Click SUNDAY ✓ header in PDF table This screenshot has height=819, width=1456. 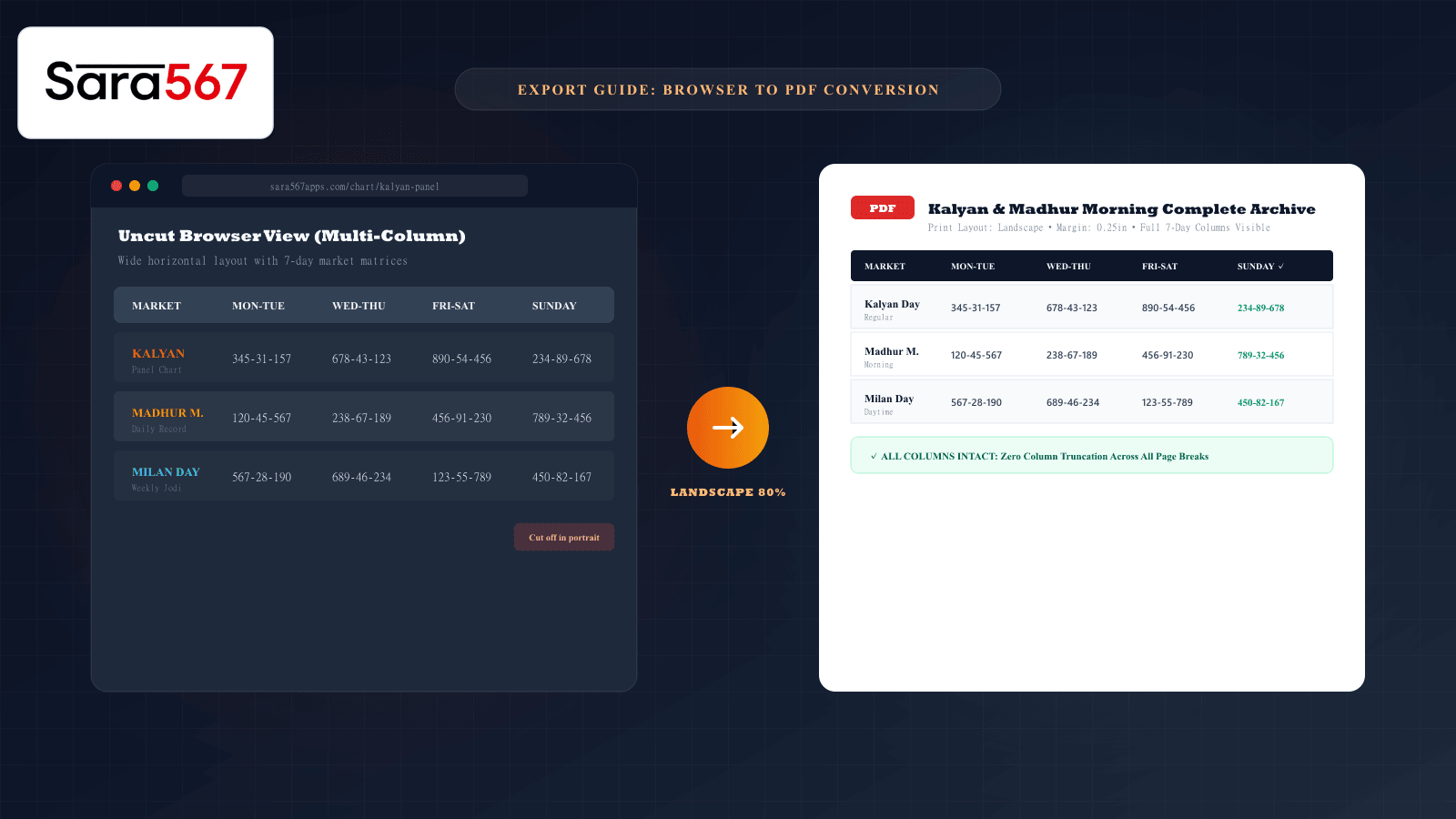1260,267
